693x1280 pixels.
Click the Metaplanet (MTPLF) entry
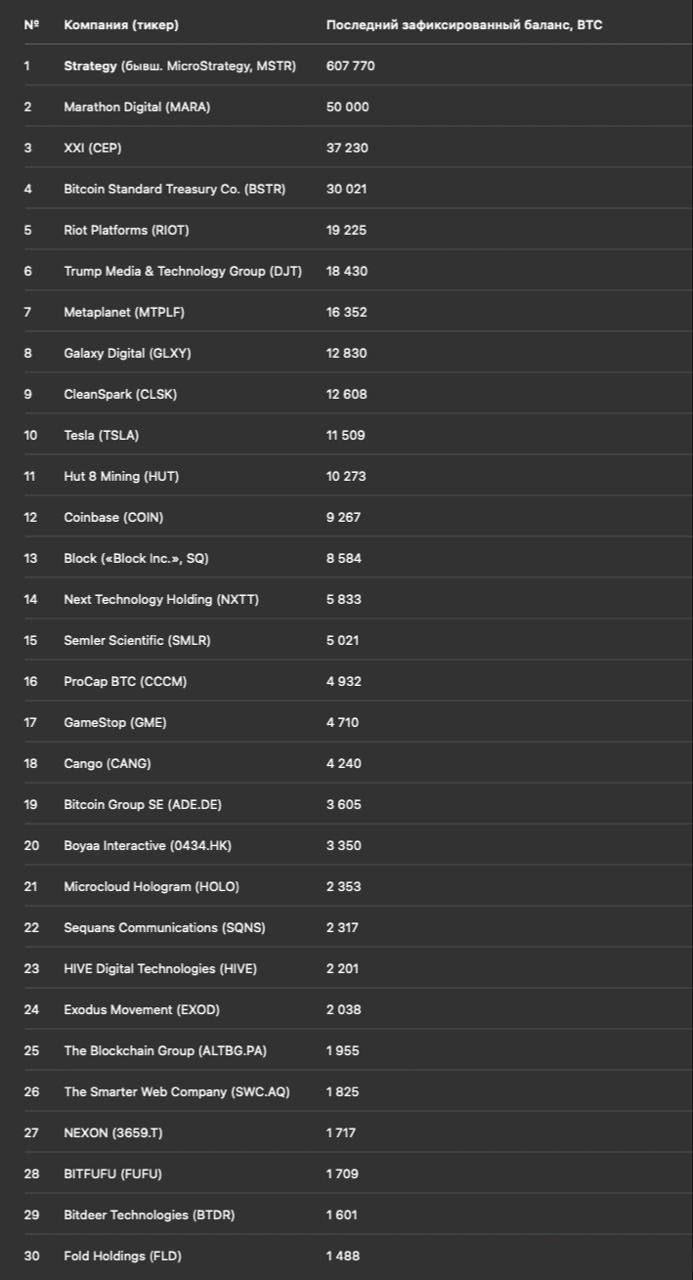[124, 312]
